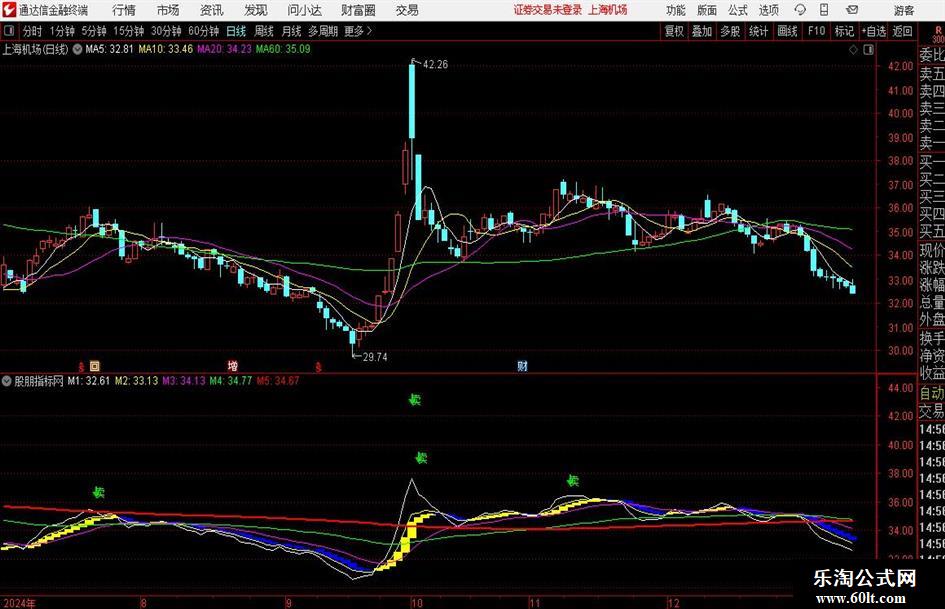Open dropdown circle beside 股朋指标网 indicator
Viewport: 945px width, 609px height.
[7, 381]
